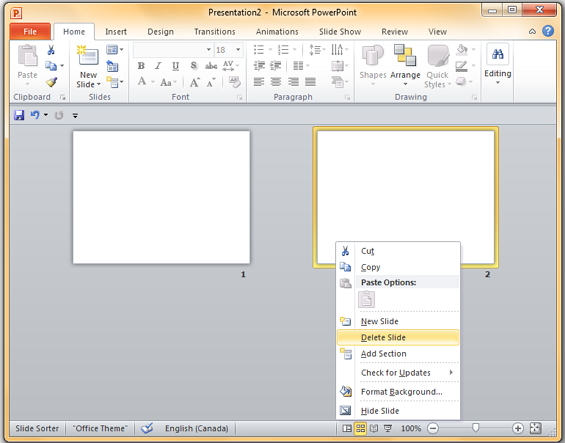The height and width of the screenshot is (443, 565).
Task: Click the zoom out minus button
Action: point(433,428)
